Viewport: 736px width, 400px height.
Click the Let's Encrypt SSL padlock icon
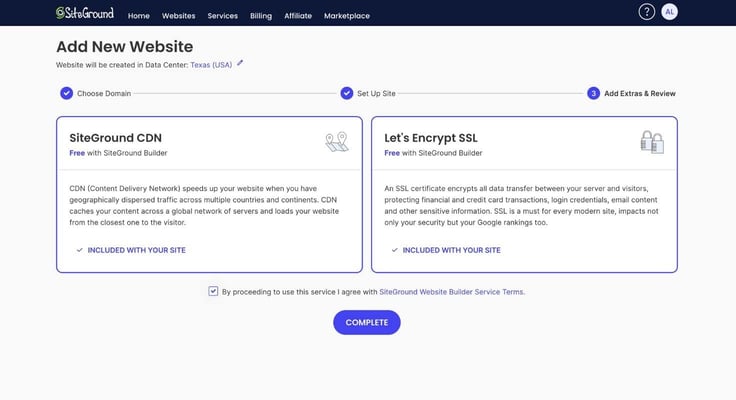[x=652, y=142]
